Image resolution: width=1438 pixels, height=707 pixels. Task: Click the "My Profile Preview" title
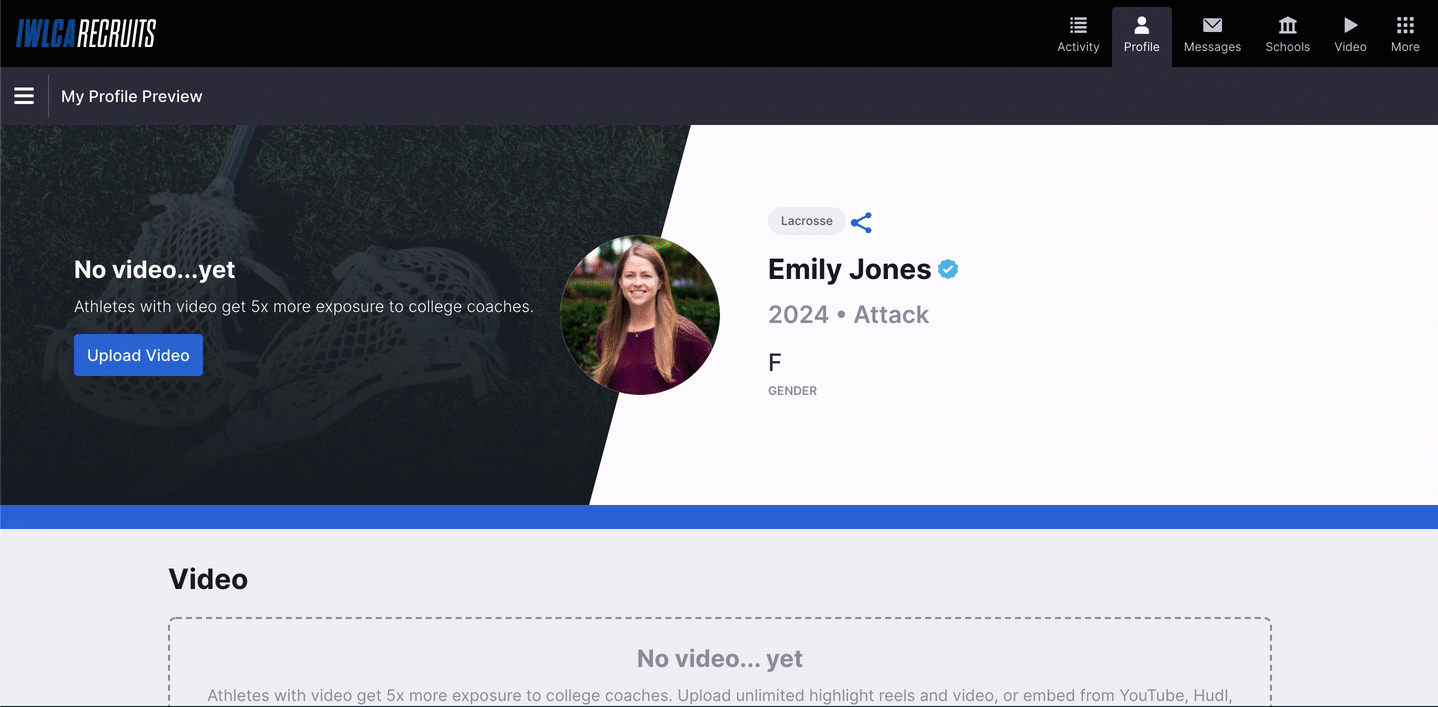132,96
